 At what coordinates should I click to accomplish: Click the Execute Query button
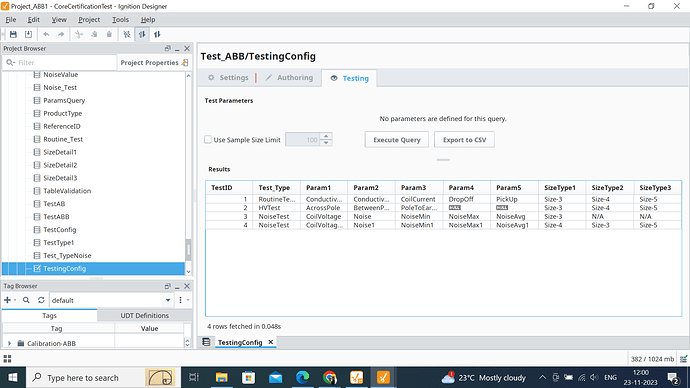click(396, 139)
